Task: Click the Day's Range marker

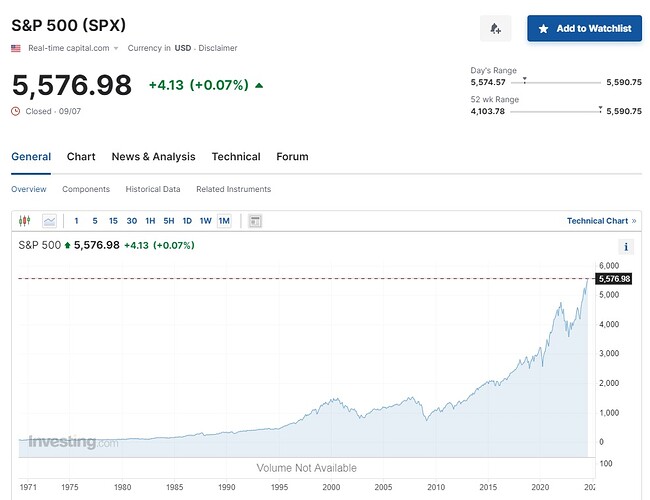Action: pyautogui.click(x=524, y=80)
